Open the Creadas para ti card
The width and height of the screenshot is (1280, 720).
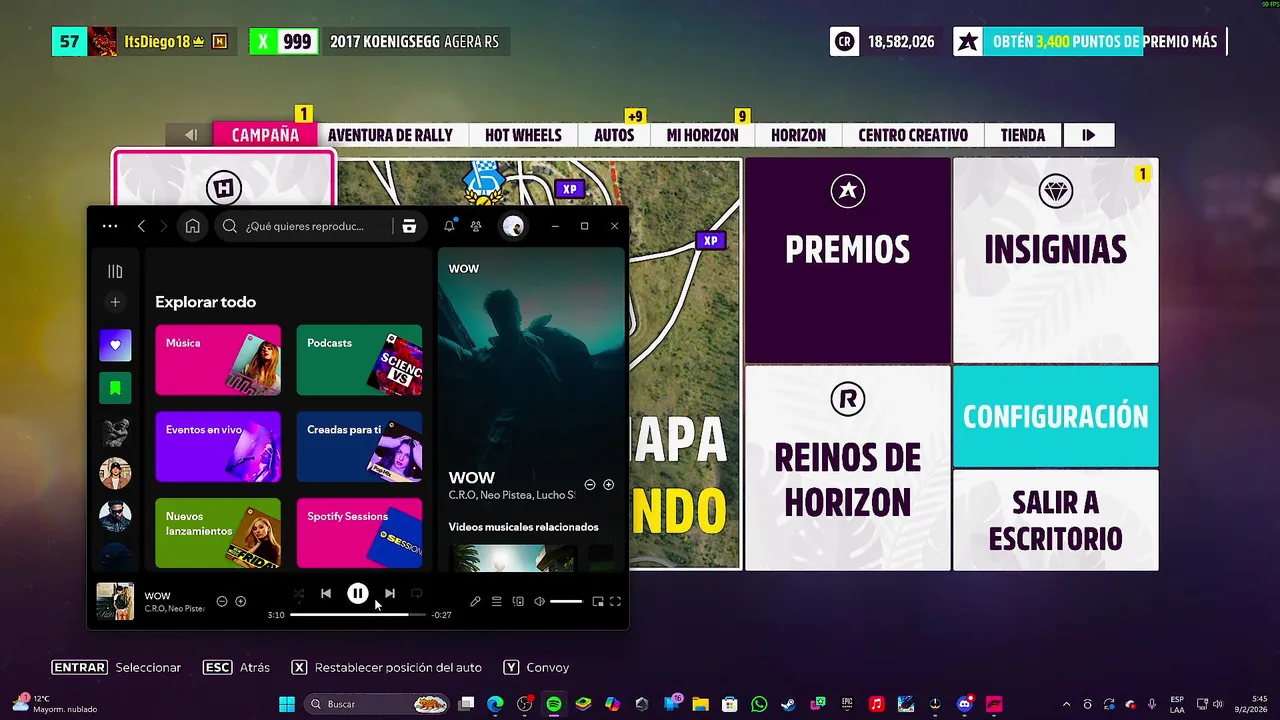[359, 447]
